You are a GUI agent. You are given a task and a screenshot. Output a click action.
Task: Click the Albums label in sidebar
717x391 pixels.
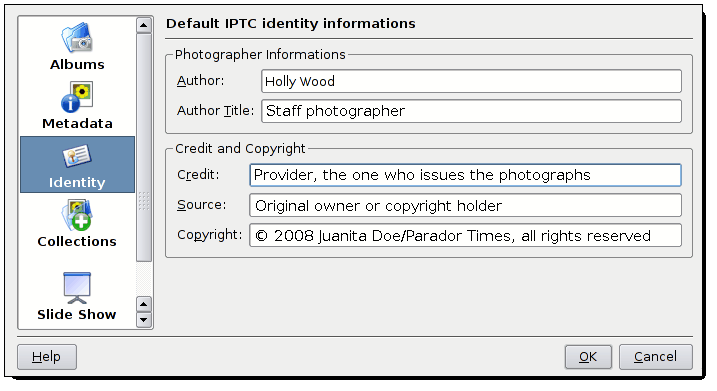pyautogui.click(x=77, y=64)
